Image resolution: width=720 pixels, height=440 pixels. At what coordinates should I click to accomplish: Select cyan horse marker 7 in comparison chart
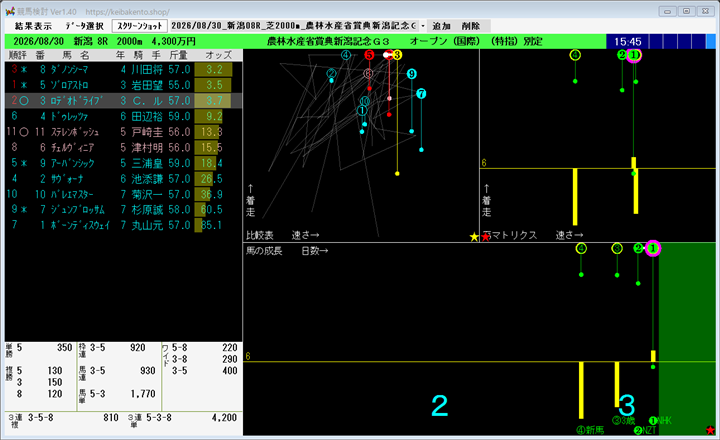pos(421,94)
